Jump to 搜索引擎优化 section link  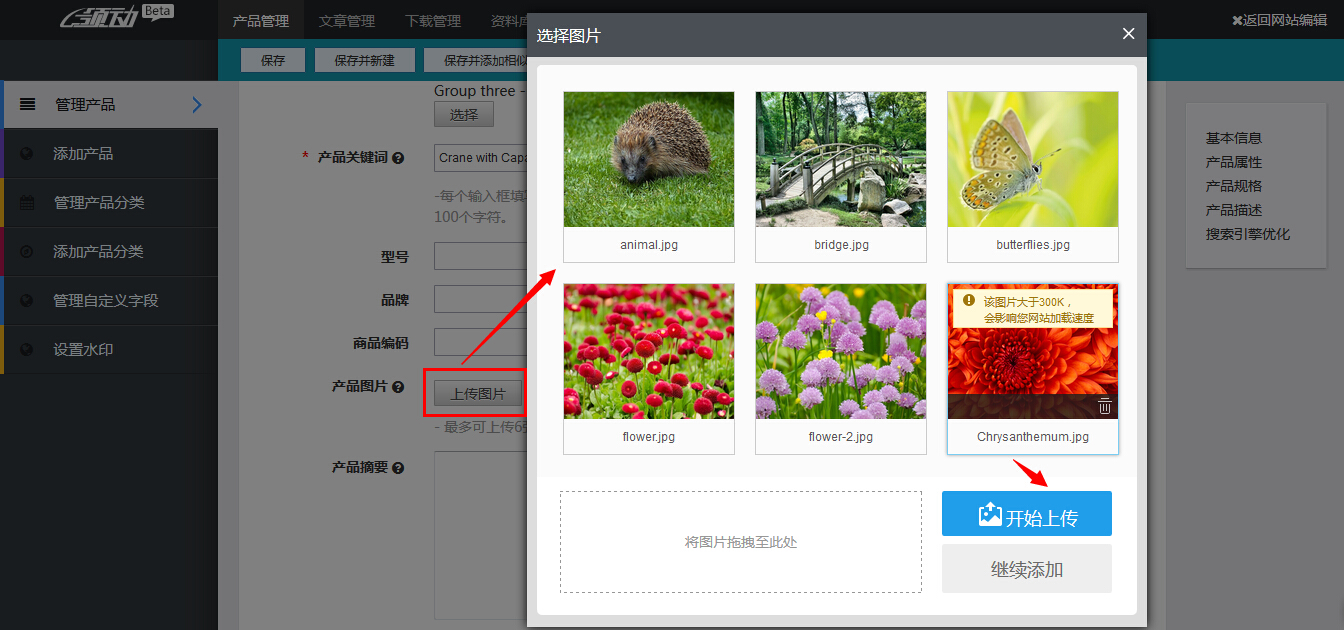click(1247, 234)
